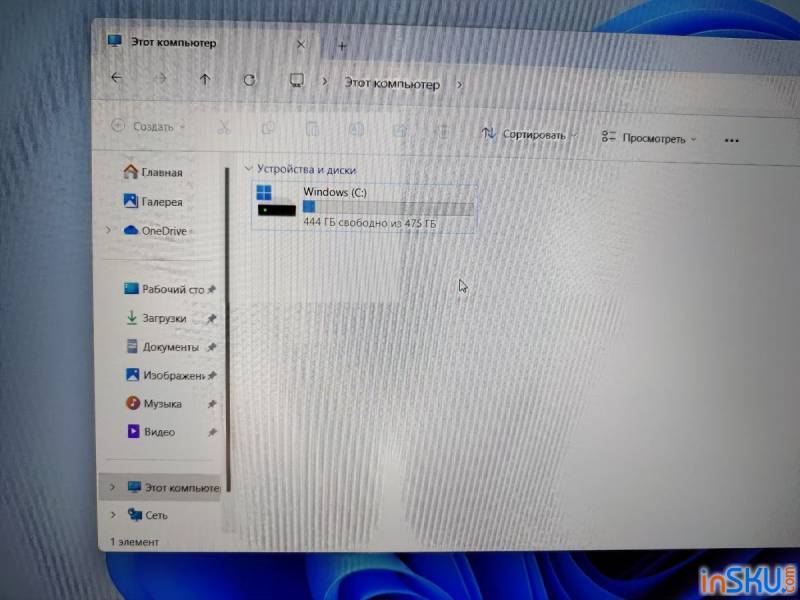800x600 pixels.
Task: Click the pin icon next to Изображения
Action: pos(212,376)
